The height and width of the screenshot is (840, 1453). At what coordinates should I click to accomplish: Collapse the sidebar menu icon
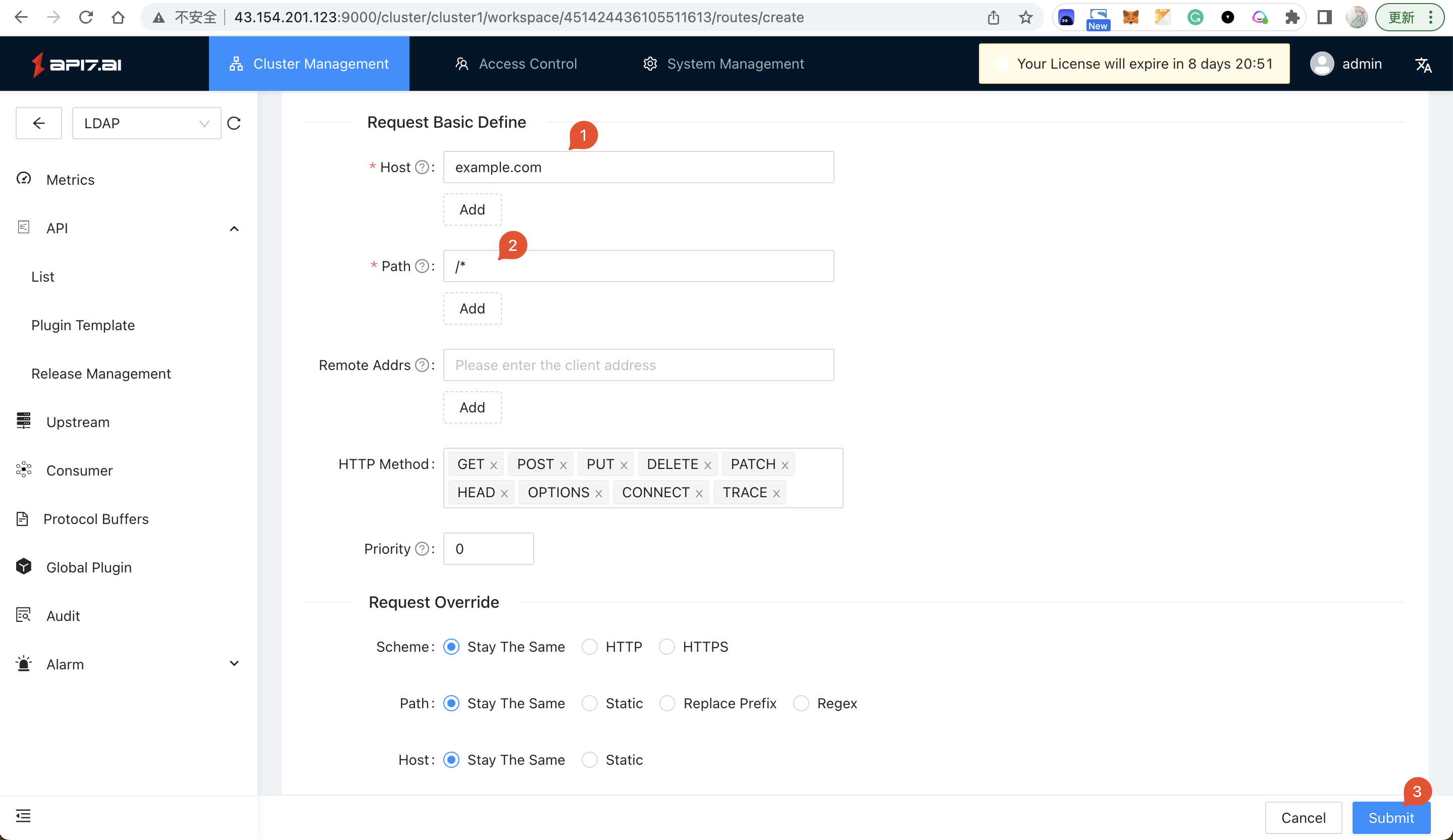tap(23, 815)
